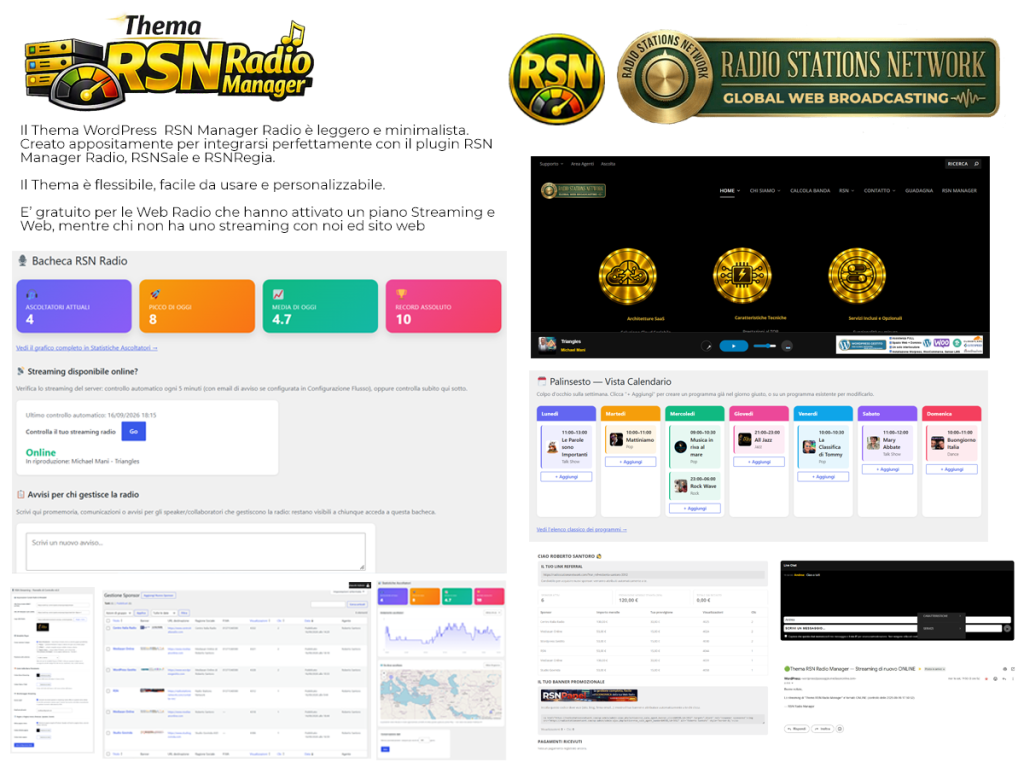The image size is (1024, 768).
Task: Click the Scrivi un nuovo avviso text area
Action: pyautogui.click(x=195, y=551)
